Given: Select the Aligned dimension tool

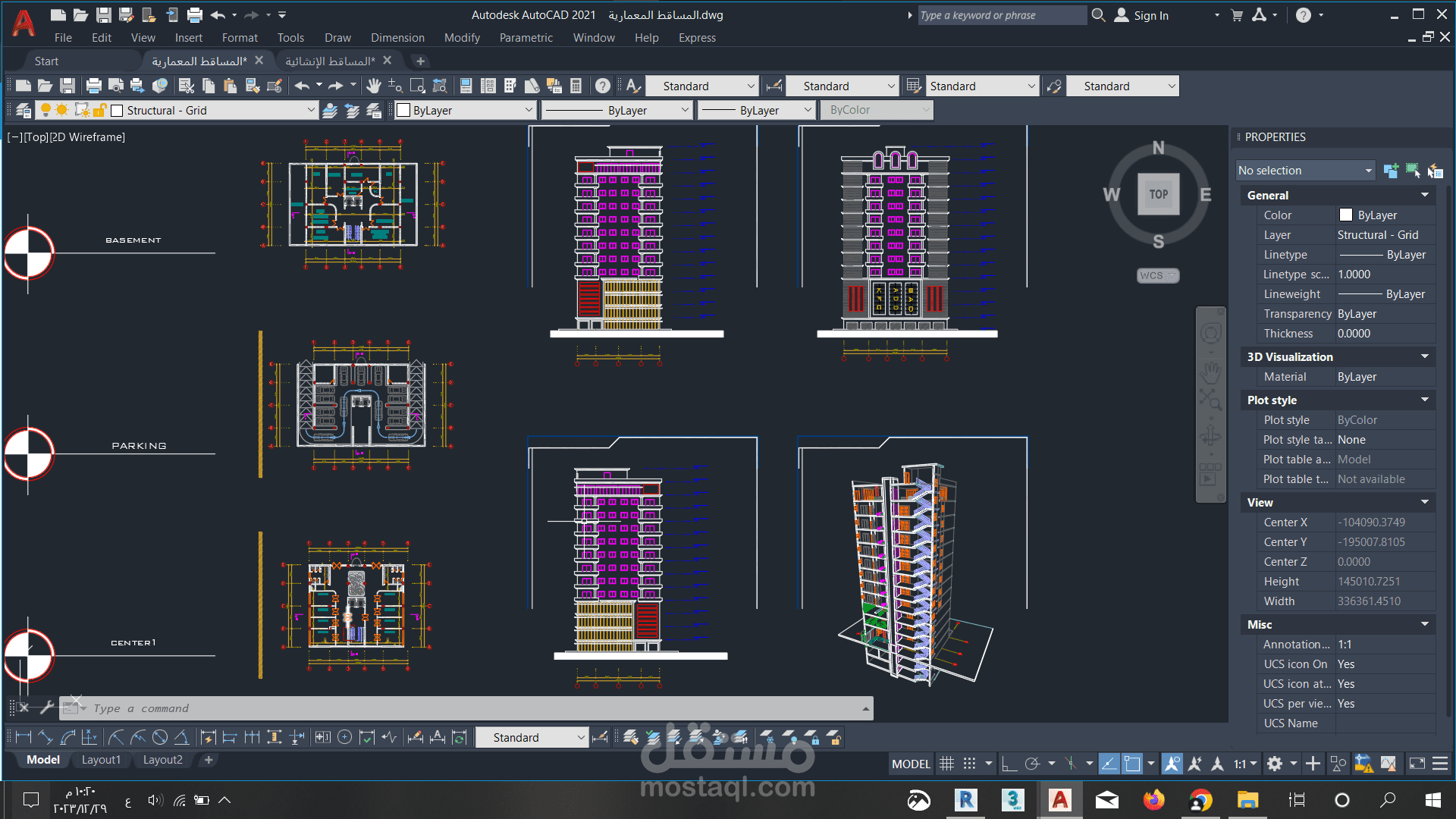Looking at the screenshot, I should (45, 737).
